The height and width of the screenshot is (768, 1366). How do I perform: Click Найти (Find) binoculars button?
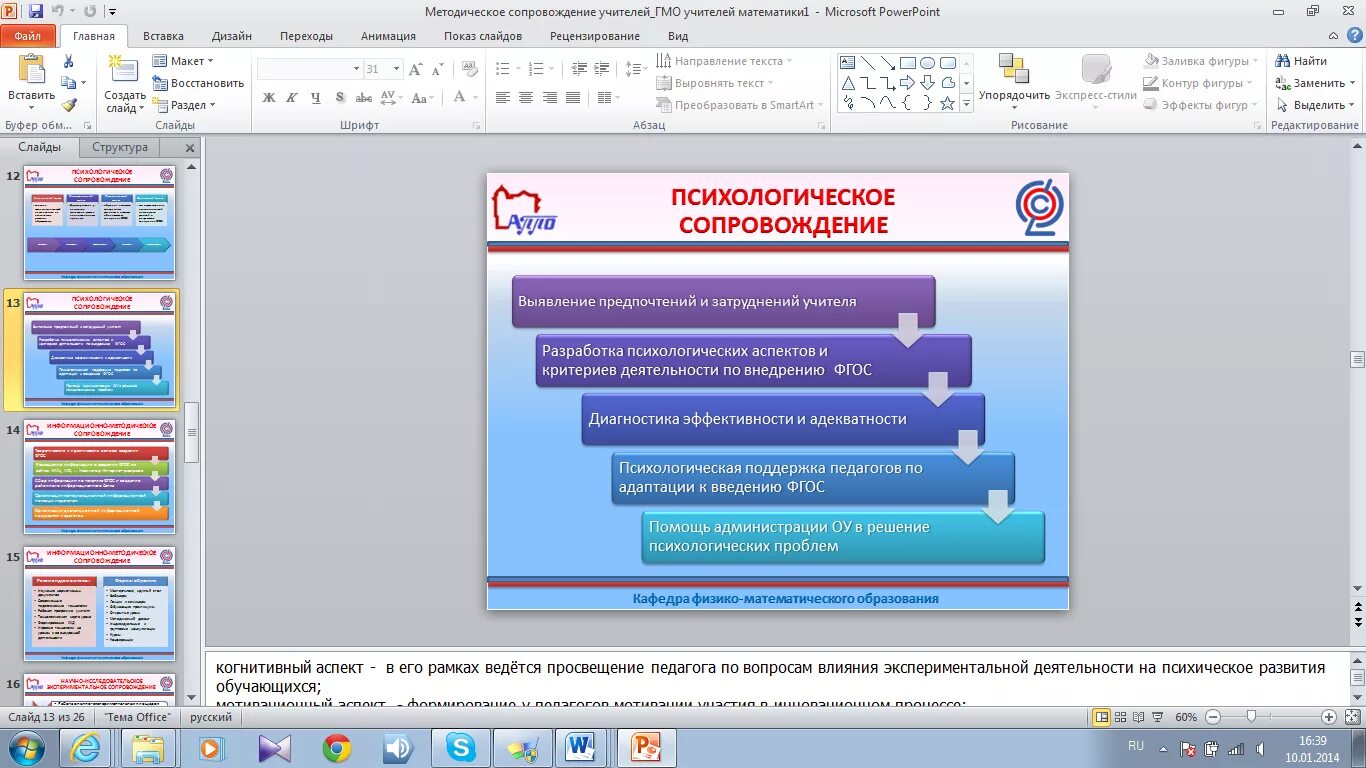point(1301,61)
